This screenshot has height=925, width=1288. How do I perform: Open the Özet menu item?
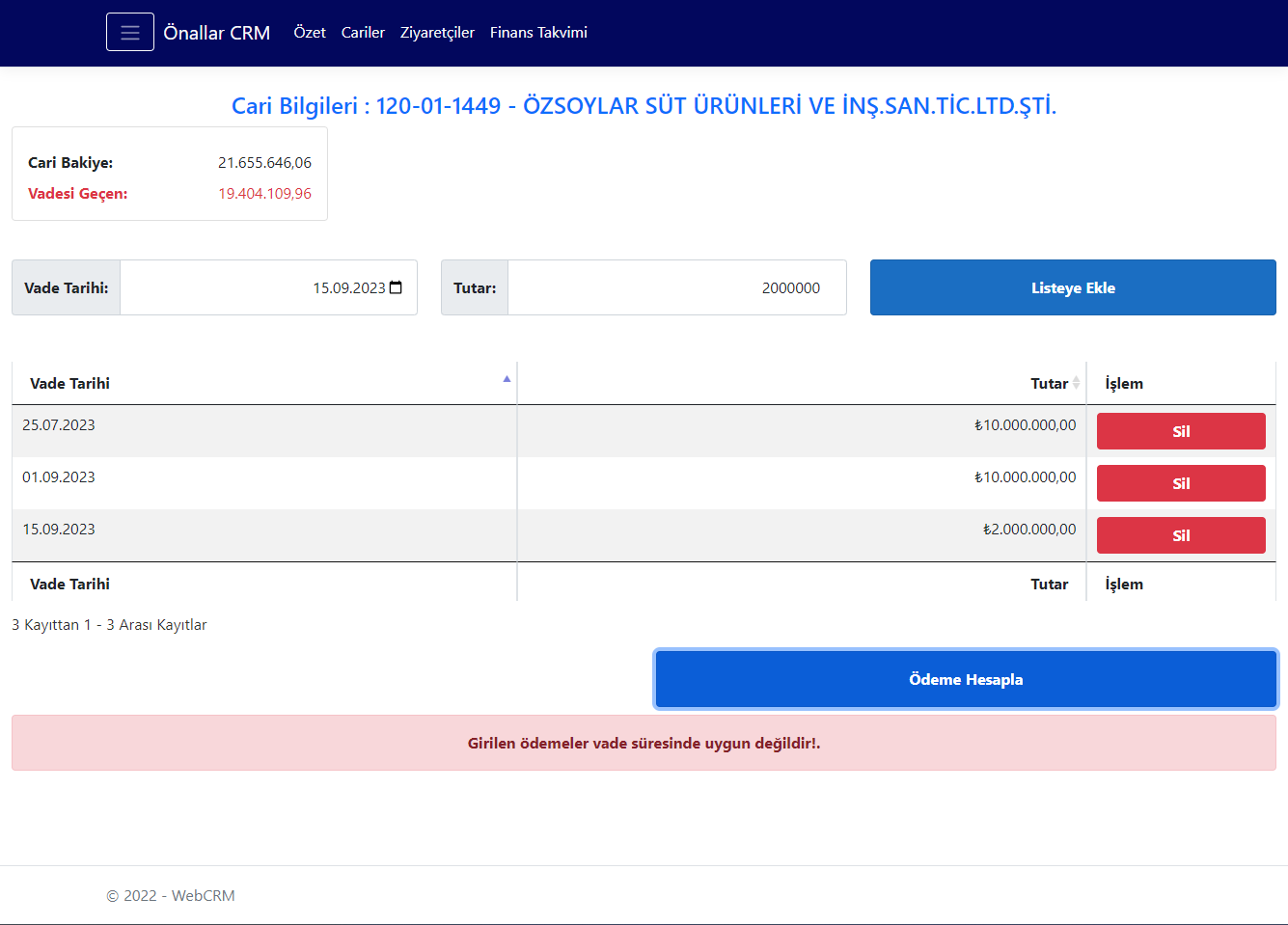click(310, 33)
